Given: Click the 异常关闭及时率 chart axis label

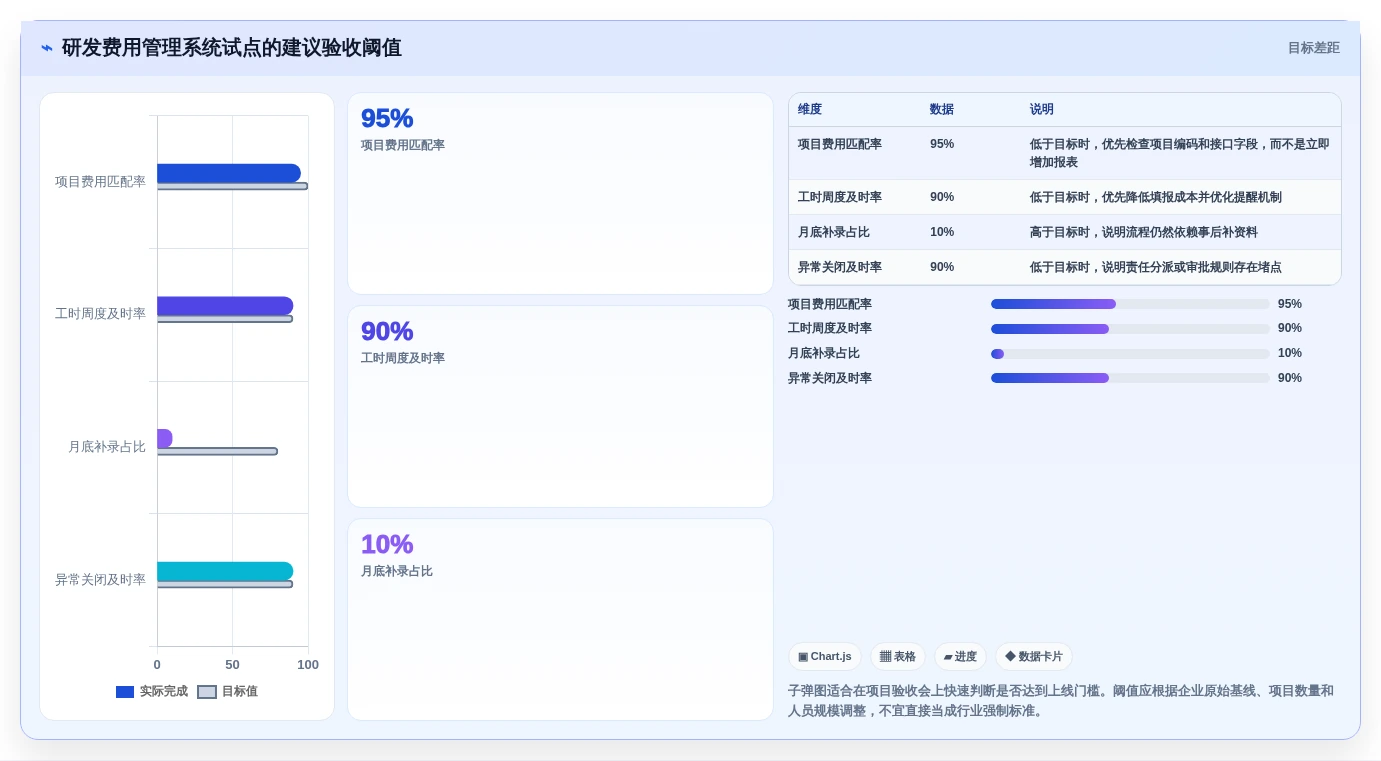Looking at the screenshot, I should pos(100,580).
